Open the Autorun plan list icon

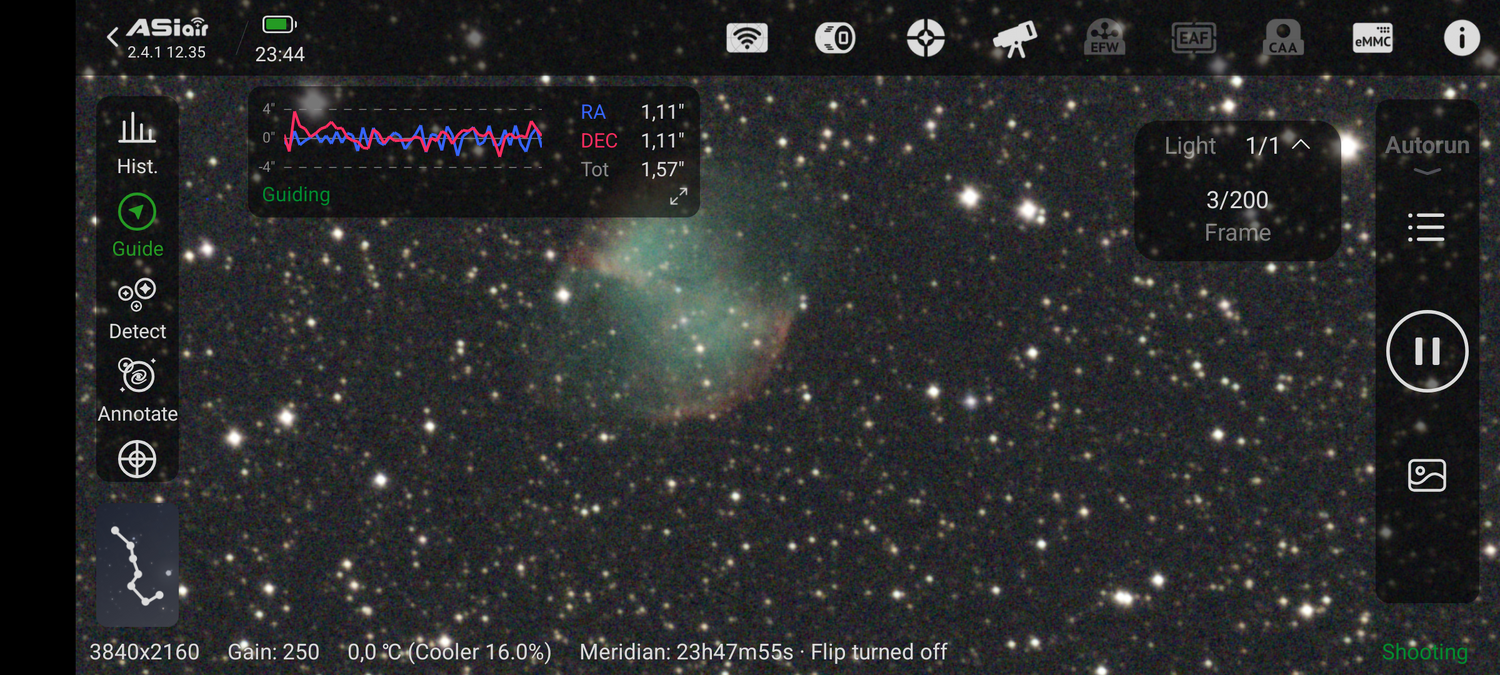coord(1426,228)
